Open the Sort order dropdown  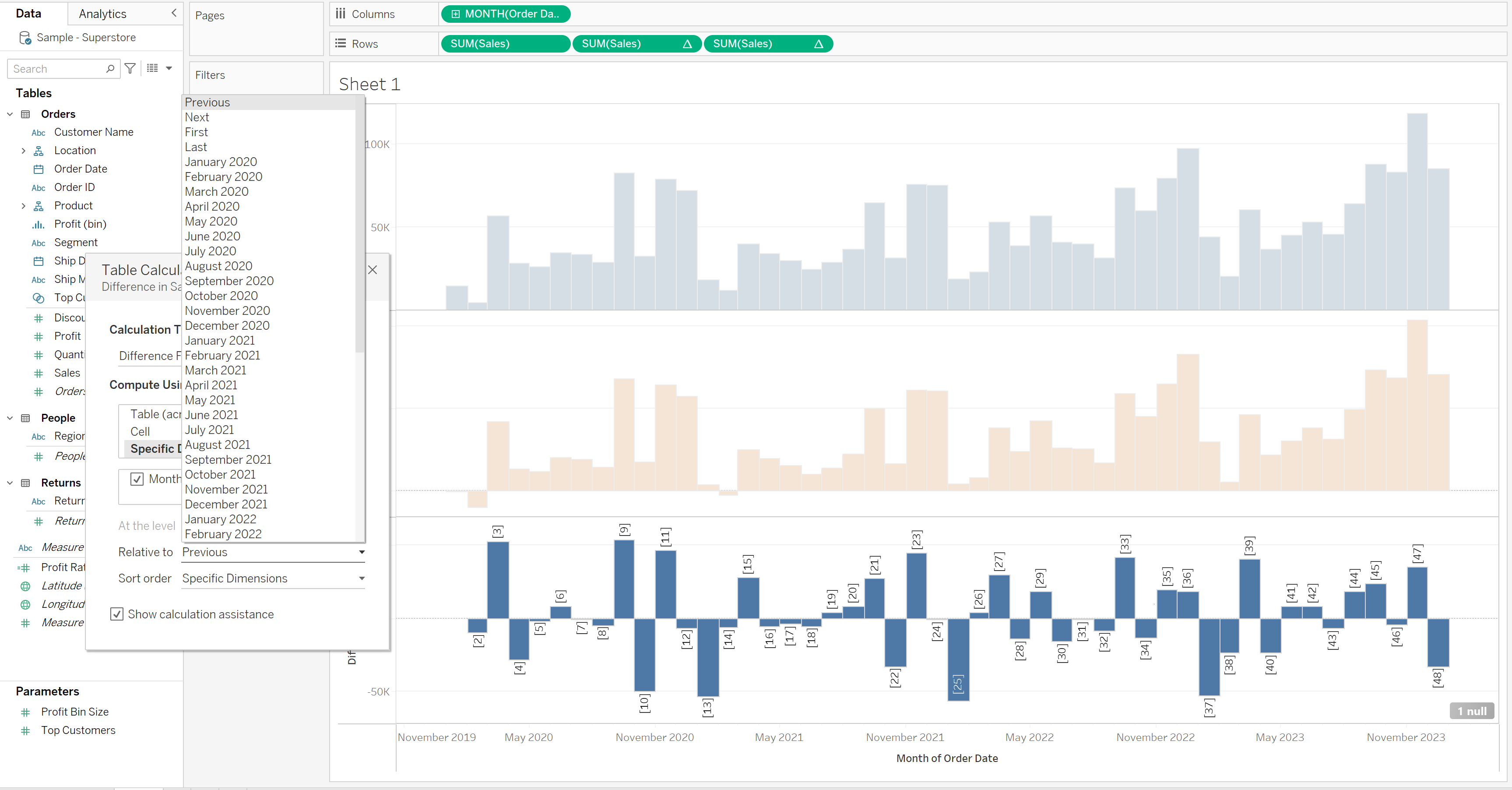[273, 578]
